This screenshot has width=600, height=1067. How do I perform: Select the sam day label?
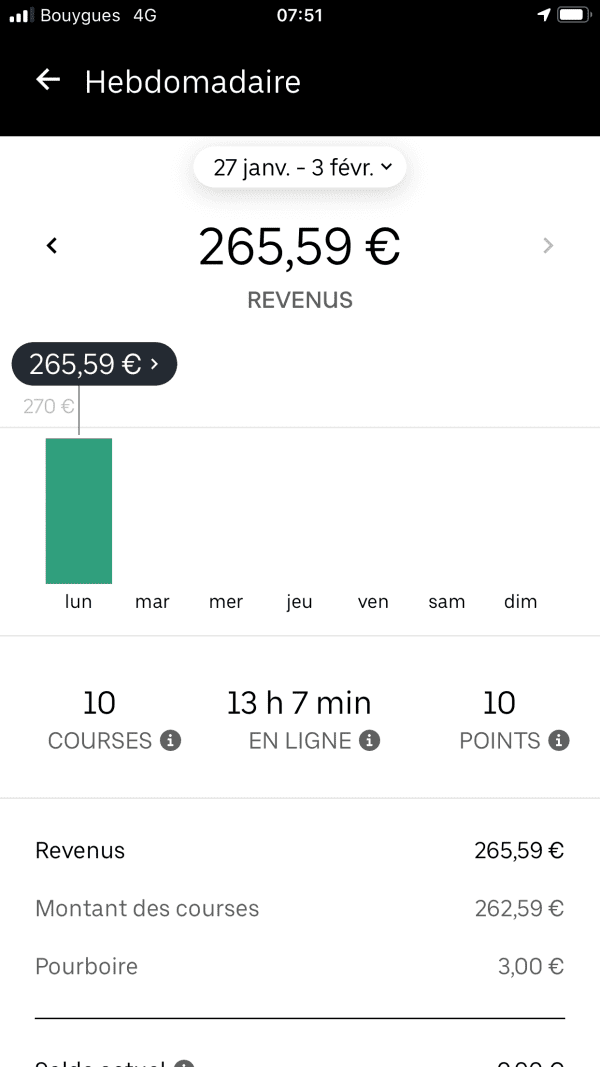click(x=447, y=602)
